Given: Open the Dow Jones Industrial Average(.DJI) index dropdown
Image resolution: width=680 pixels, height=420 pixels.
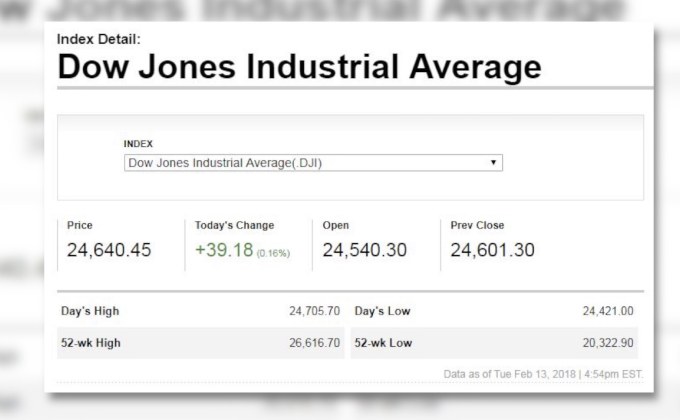Looking at the screenshot, I should 312,163.
